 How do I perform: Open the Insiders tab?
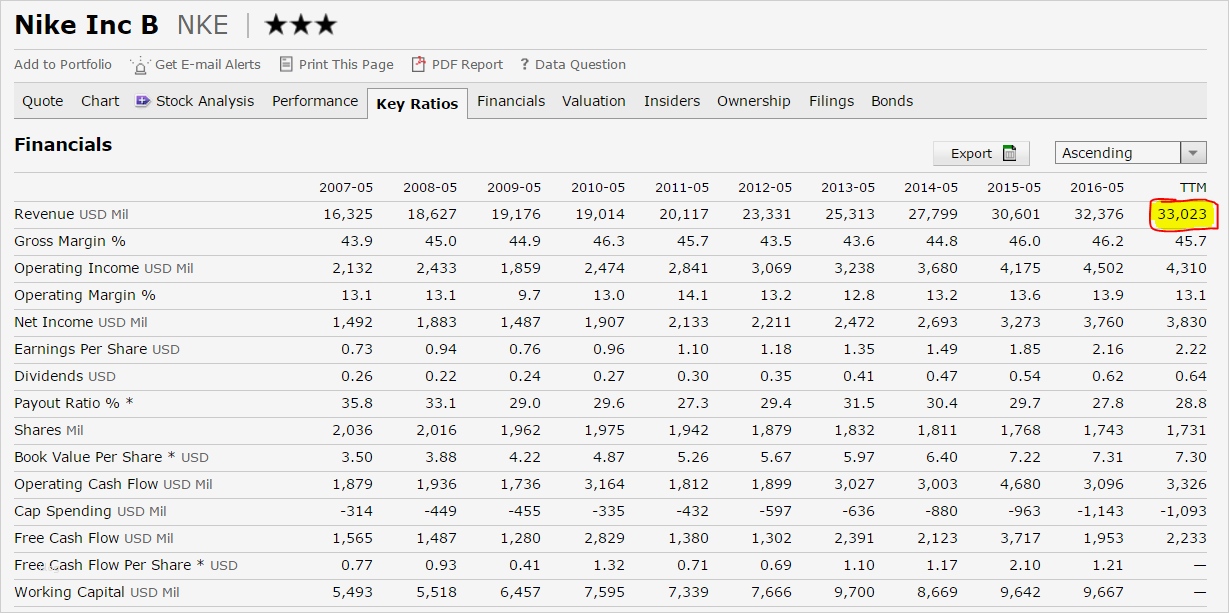coord(672,101)
